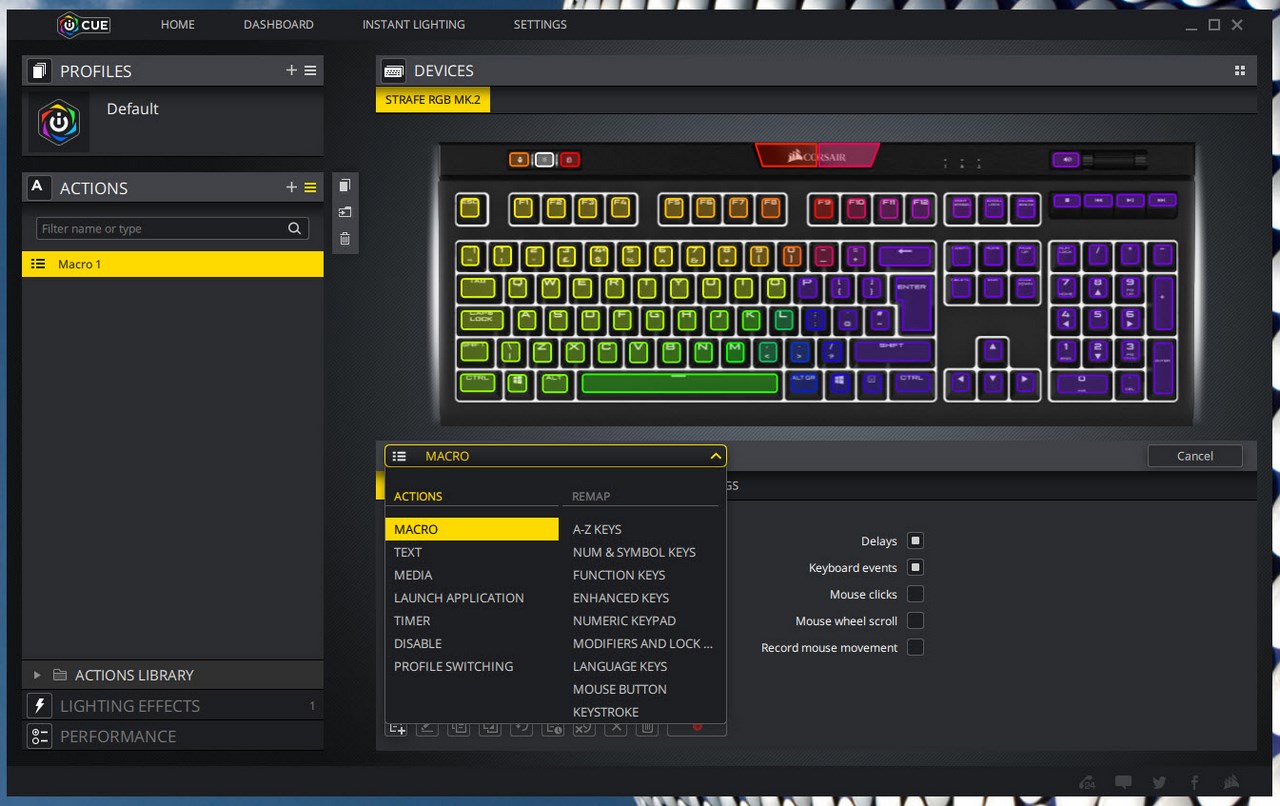Choose TEXT action type
1280x806 pixels.
pos(408,552)
